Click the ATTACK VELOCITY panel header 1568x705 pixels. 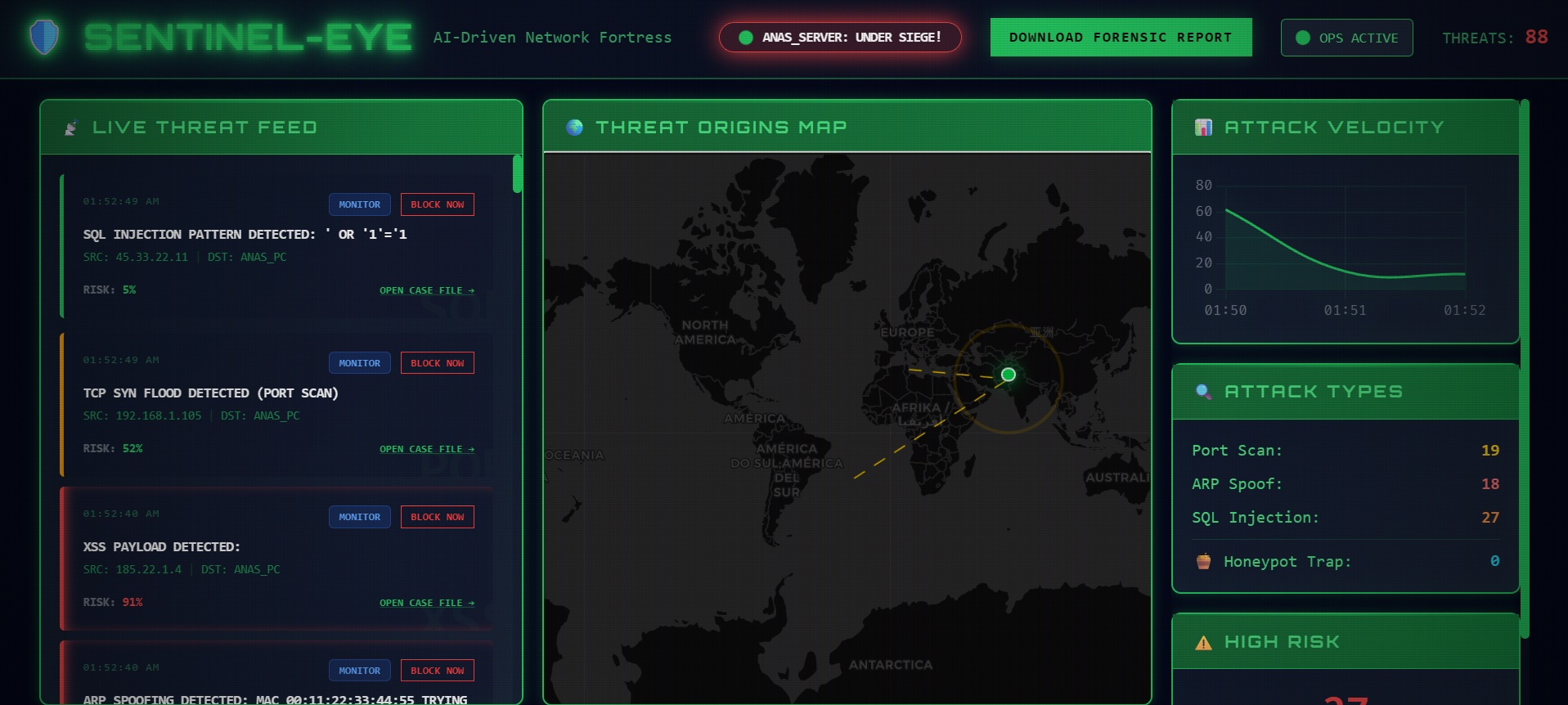pos(1346,128)
